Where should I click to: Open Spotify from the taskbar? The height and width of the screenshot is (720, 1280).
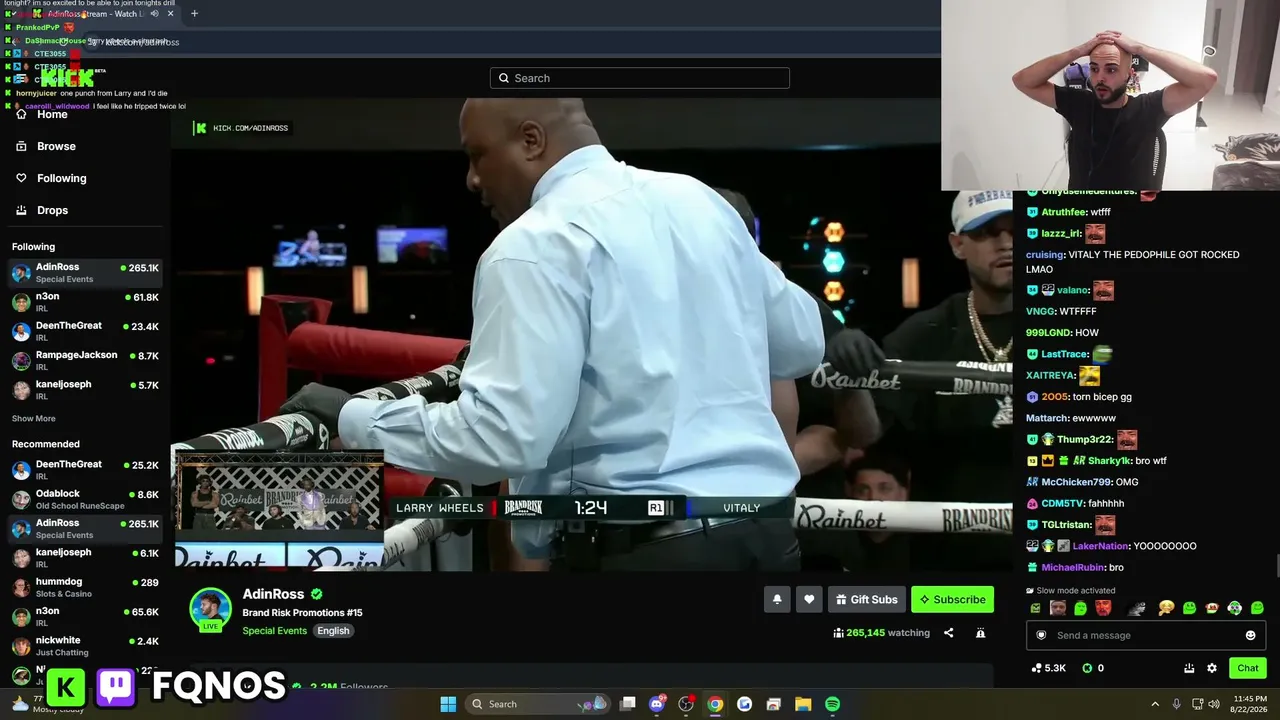click(832, 704)
